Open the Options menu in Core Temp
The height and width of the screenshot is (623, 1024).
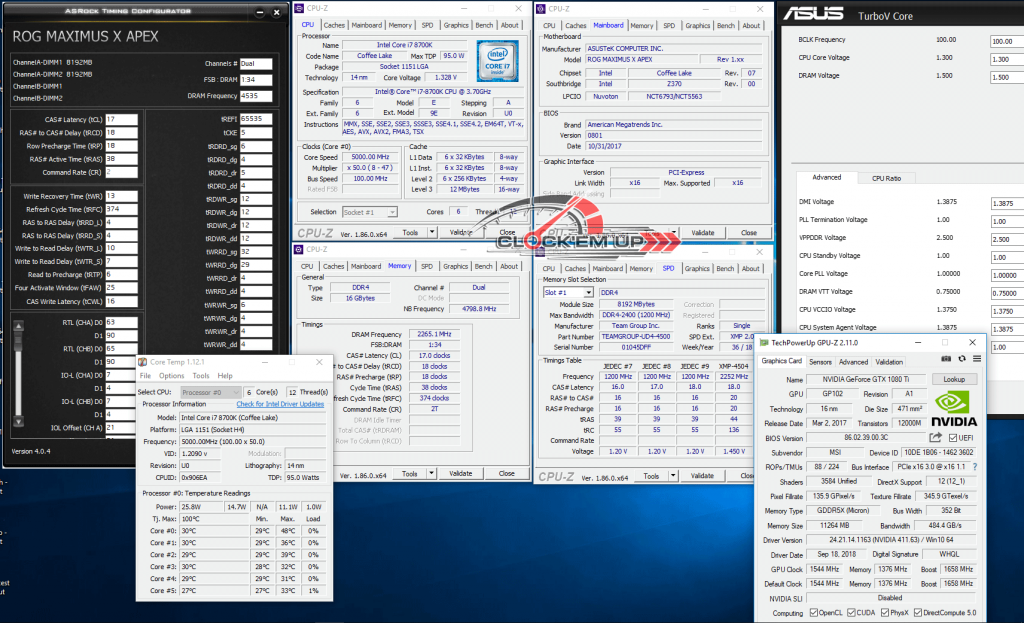click(x=171, y=376)
